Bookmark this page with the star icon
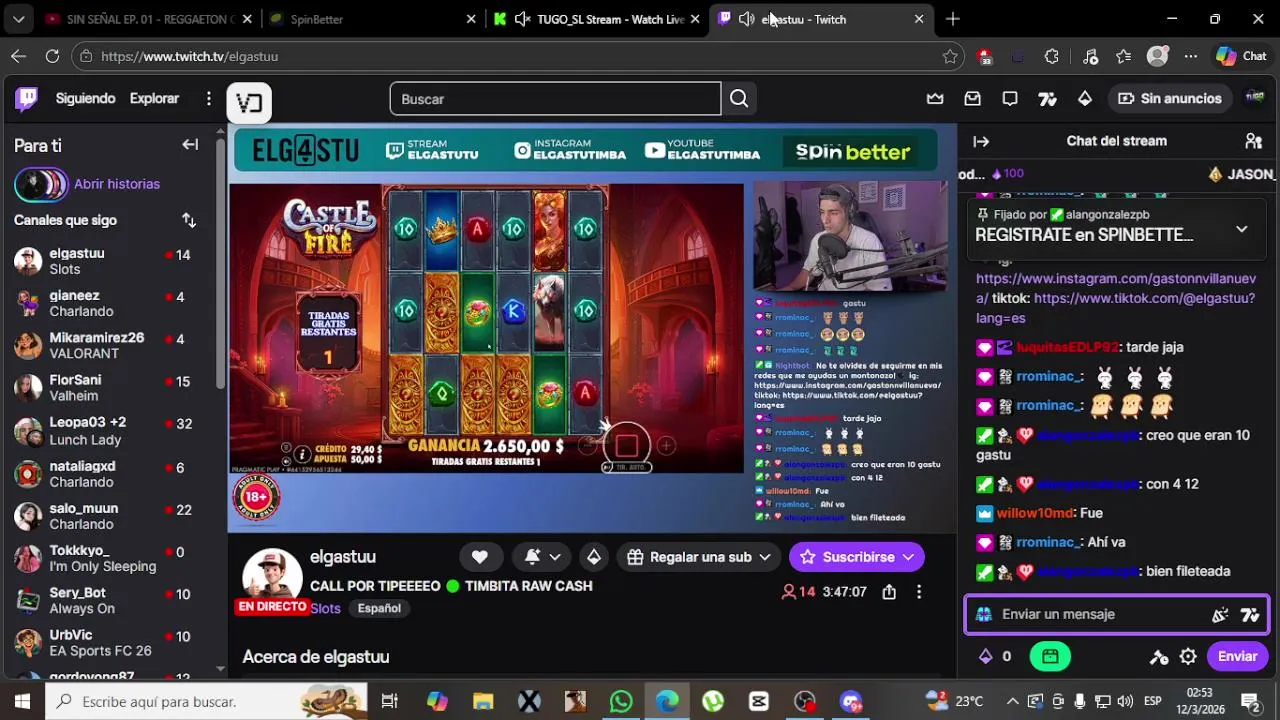This screenshot has height=720, width=1280. point(950,56)
